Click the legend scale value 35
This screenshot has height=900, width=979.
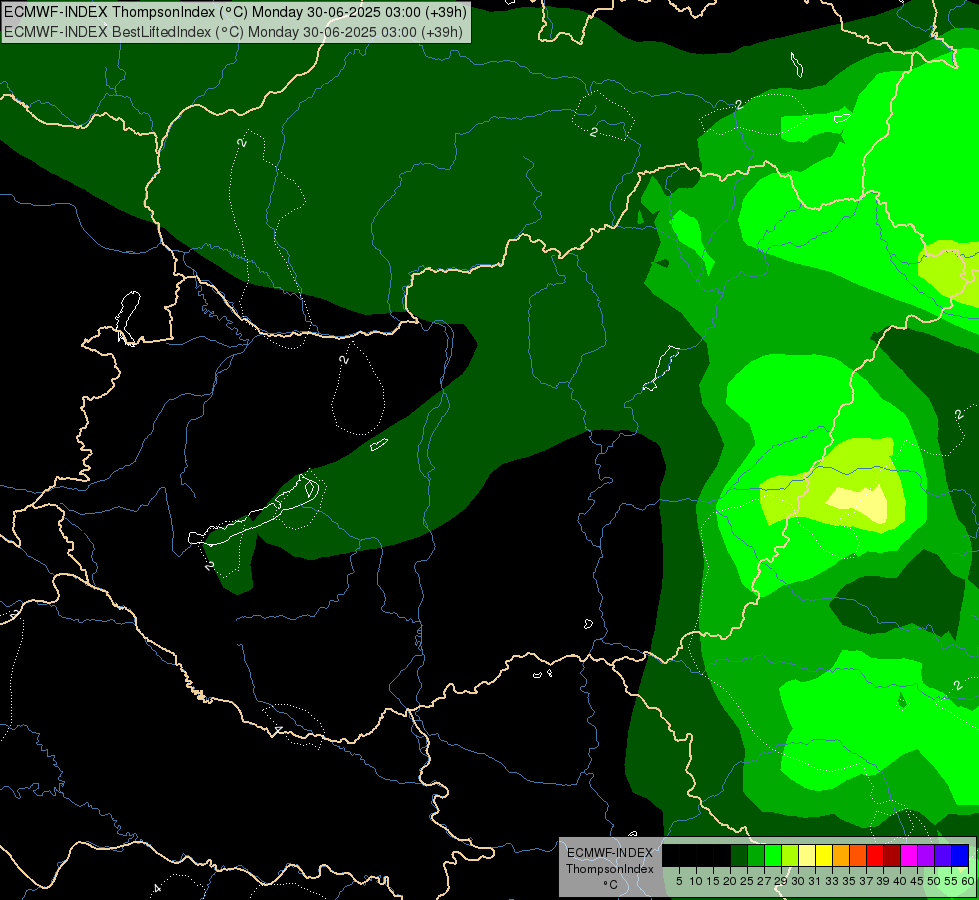tap(849, 881)
